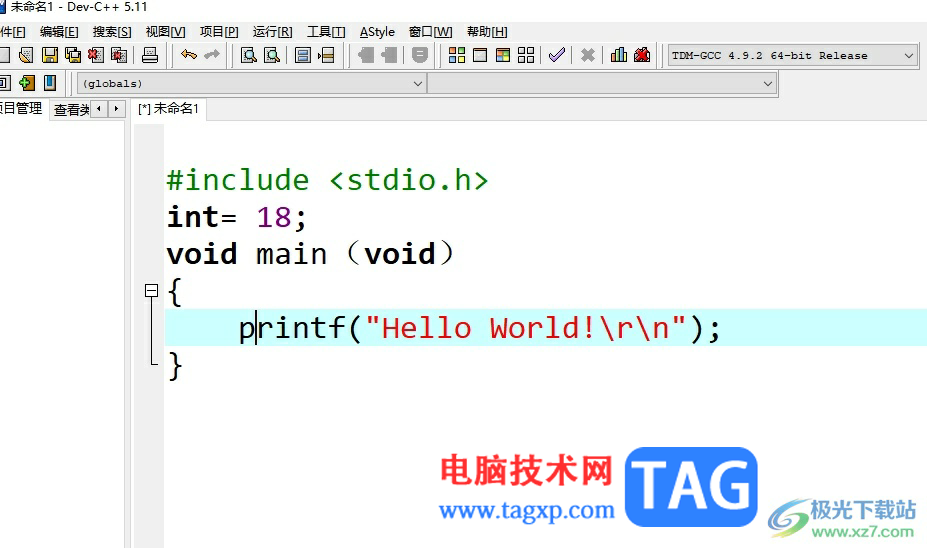Save the file with the floppy icon
This screenshot has height=548, width=927.
[50, 56]
